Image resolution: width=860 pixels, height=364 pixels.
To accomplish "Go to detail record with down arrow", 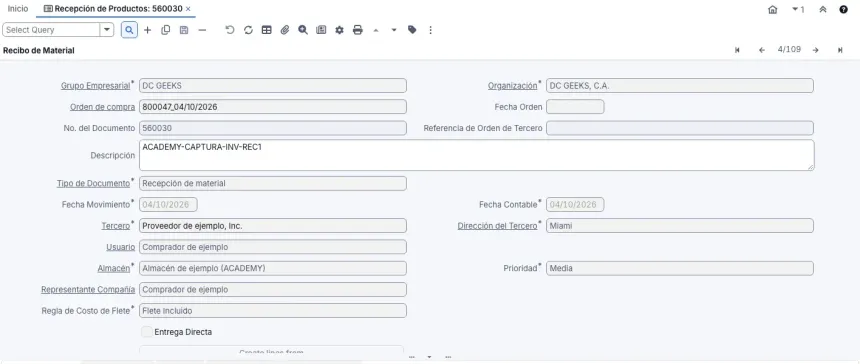I will (x=394, y=30).
